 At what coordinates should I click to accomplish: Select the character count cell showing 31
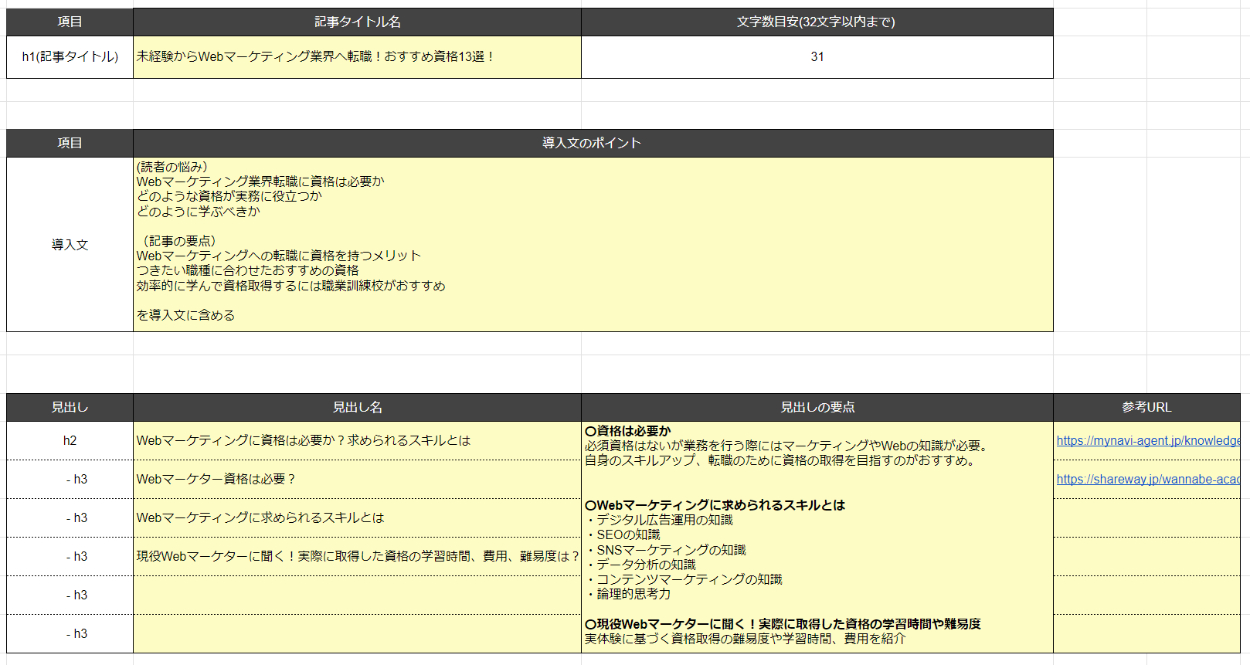click(817, 57)
